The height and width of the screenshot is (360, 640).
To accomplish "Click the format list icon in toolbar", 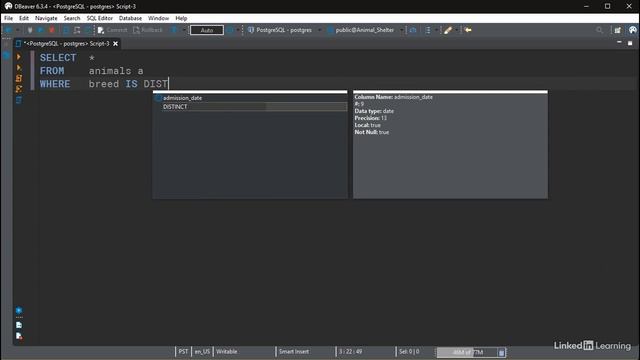I will (x=427, y=30).
